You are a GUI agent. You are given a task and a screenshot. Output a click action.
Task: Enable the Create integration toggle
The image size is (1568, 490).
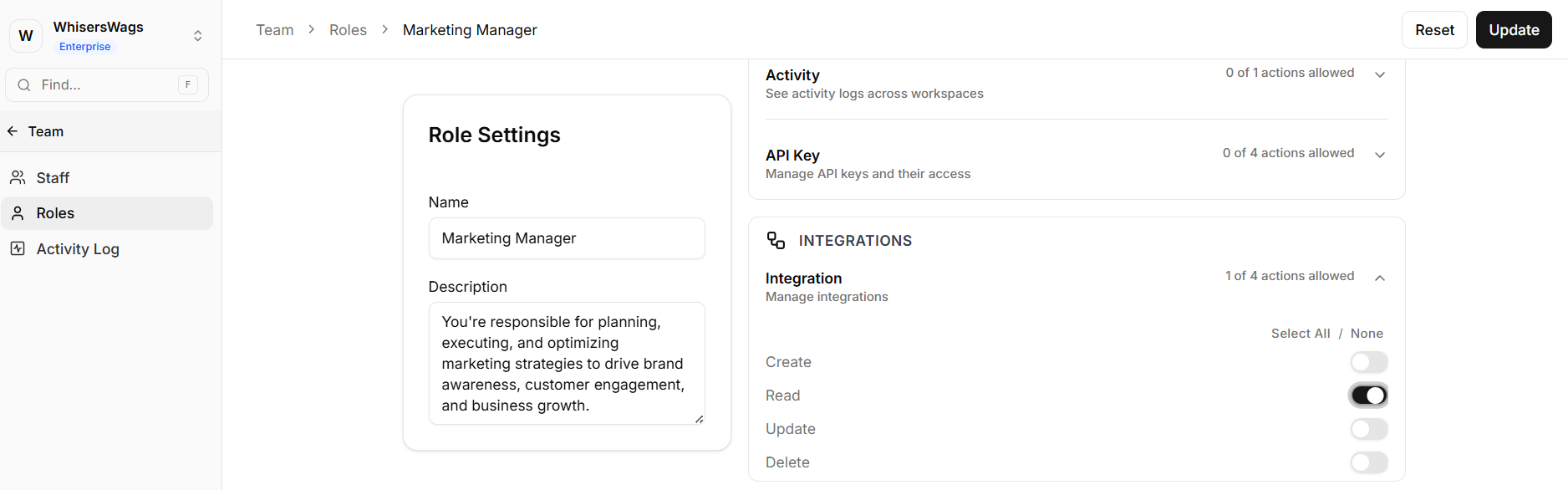1368,362
